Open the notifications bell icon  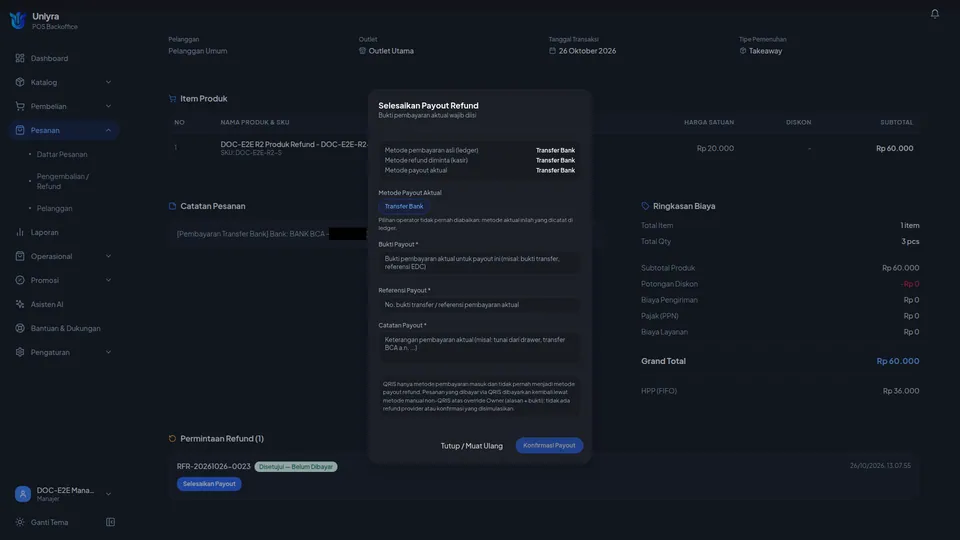(934, 13)
